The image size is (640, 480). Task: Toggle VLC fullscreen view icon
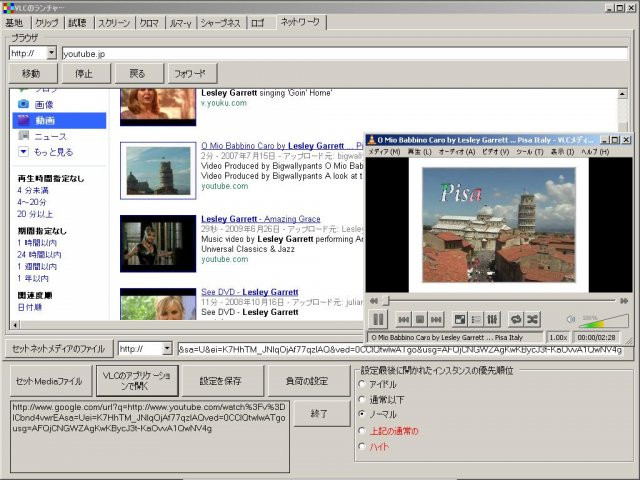[460, 320]
